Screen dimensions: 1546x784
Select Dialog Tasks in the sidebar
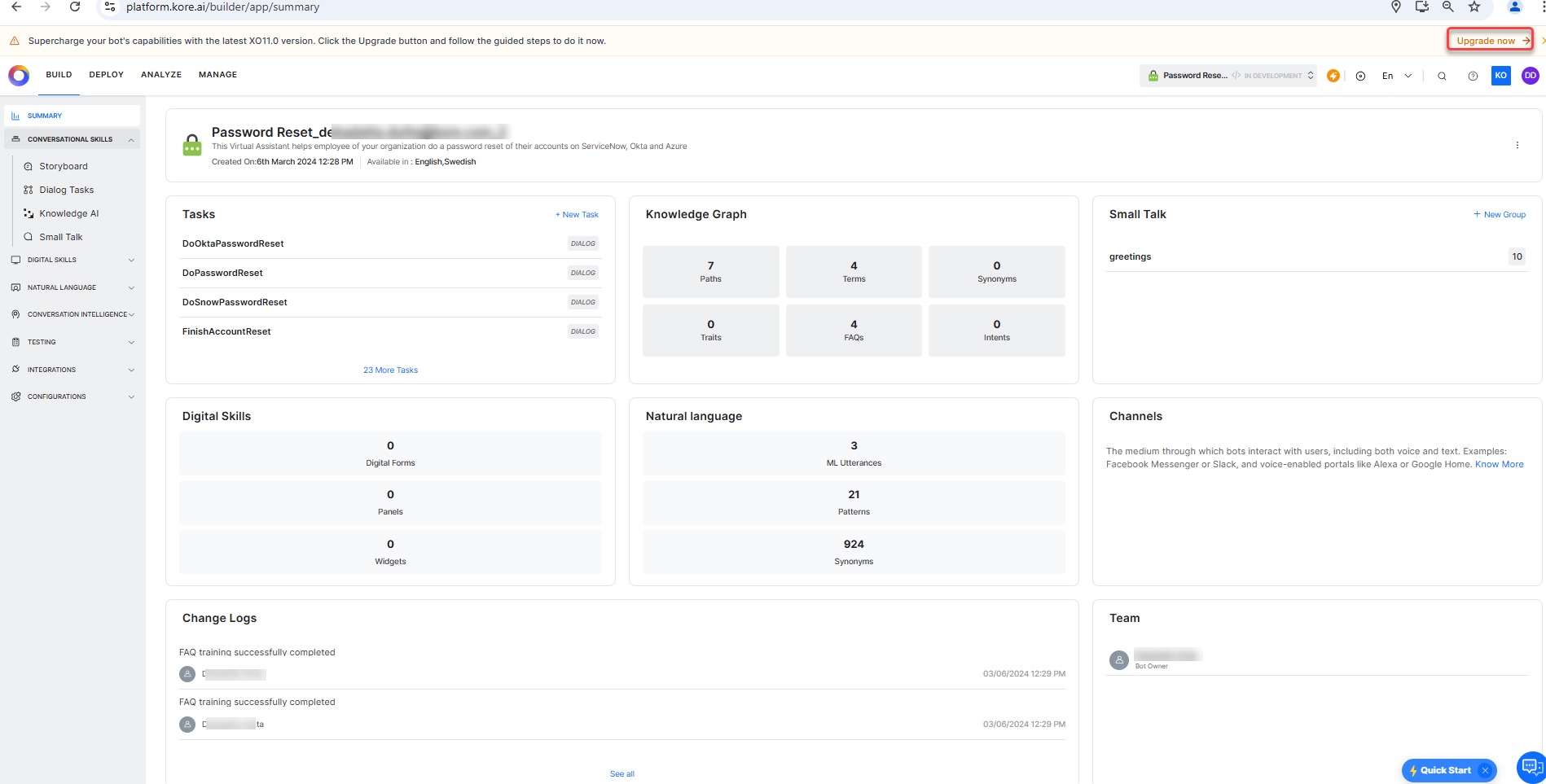click(67, 191)
